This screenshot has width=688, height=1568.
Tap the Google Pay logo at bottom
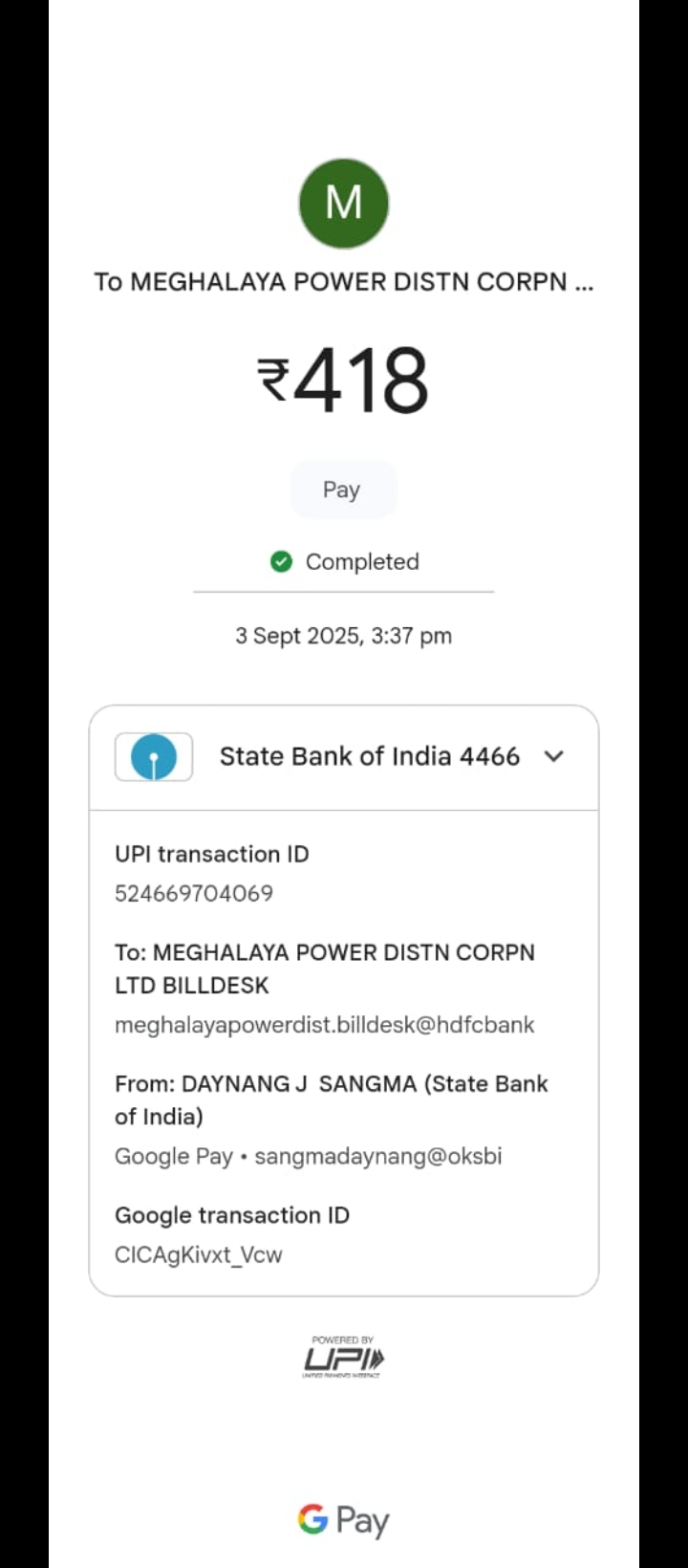343,1519
